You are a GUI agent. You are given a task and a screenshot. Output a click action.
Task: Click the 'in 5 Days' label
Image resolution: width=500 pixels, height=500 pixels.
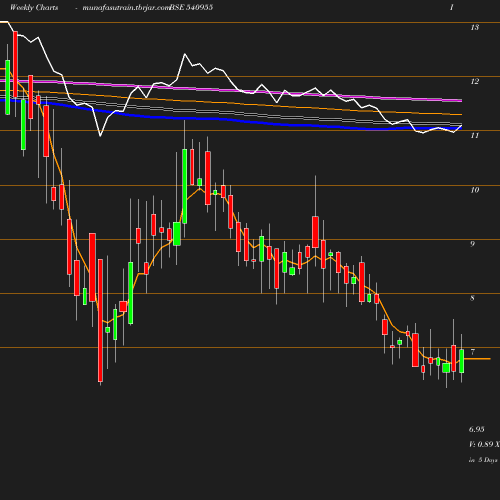tap(483, 460)
